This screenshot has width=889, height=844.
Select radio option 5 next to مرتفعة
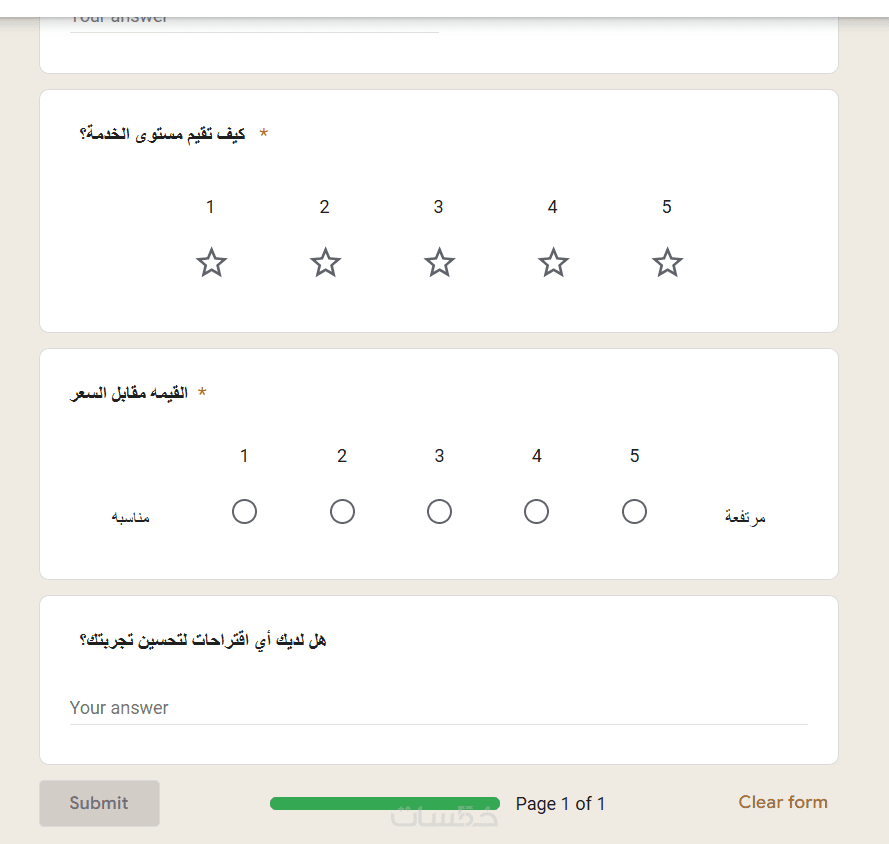[x=634, y=512]
